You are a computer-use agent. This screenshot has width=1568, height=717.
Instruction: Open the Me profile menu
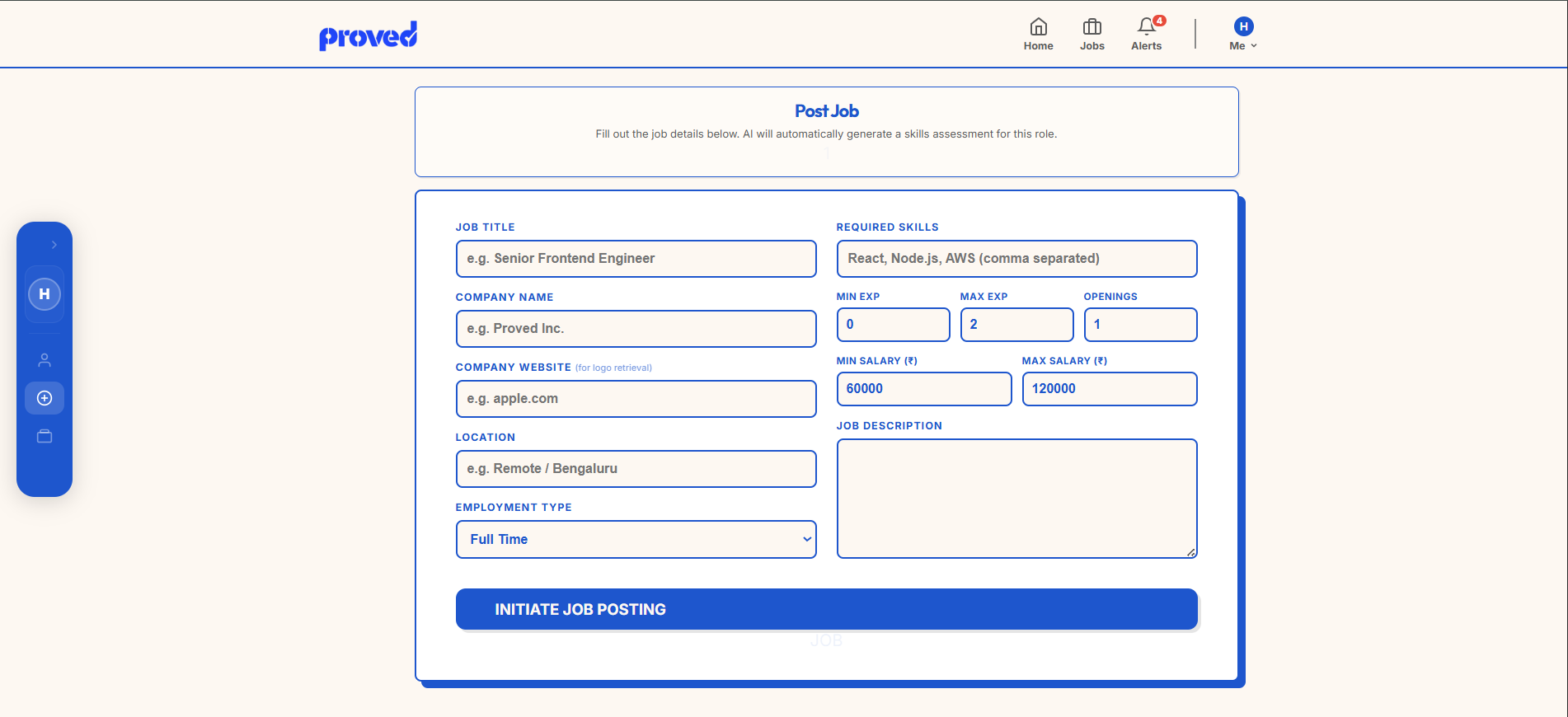(x=1243, y=35)
